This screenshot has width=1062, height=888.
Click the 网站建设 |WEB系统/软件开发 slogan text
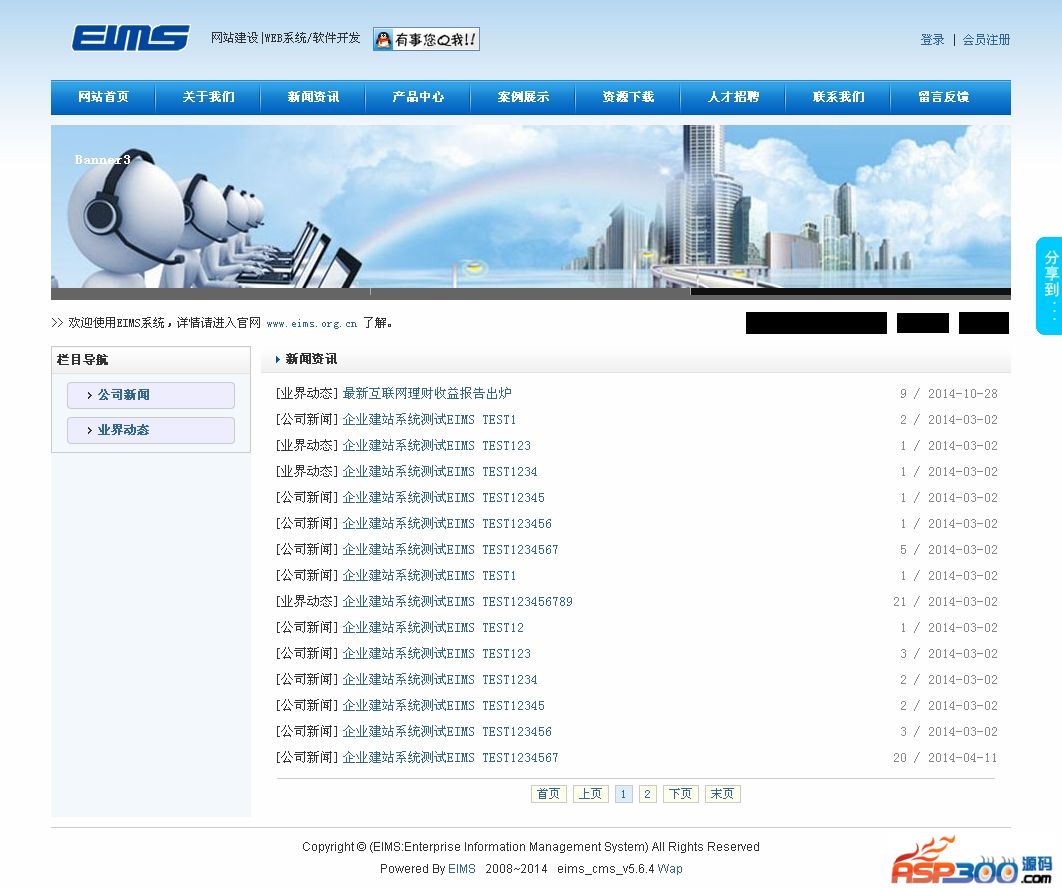click(x=285, y=38)
